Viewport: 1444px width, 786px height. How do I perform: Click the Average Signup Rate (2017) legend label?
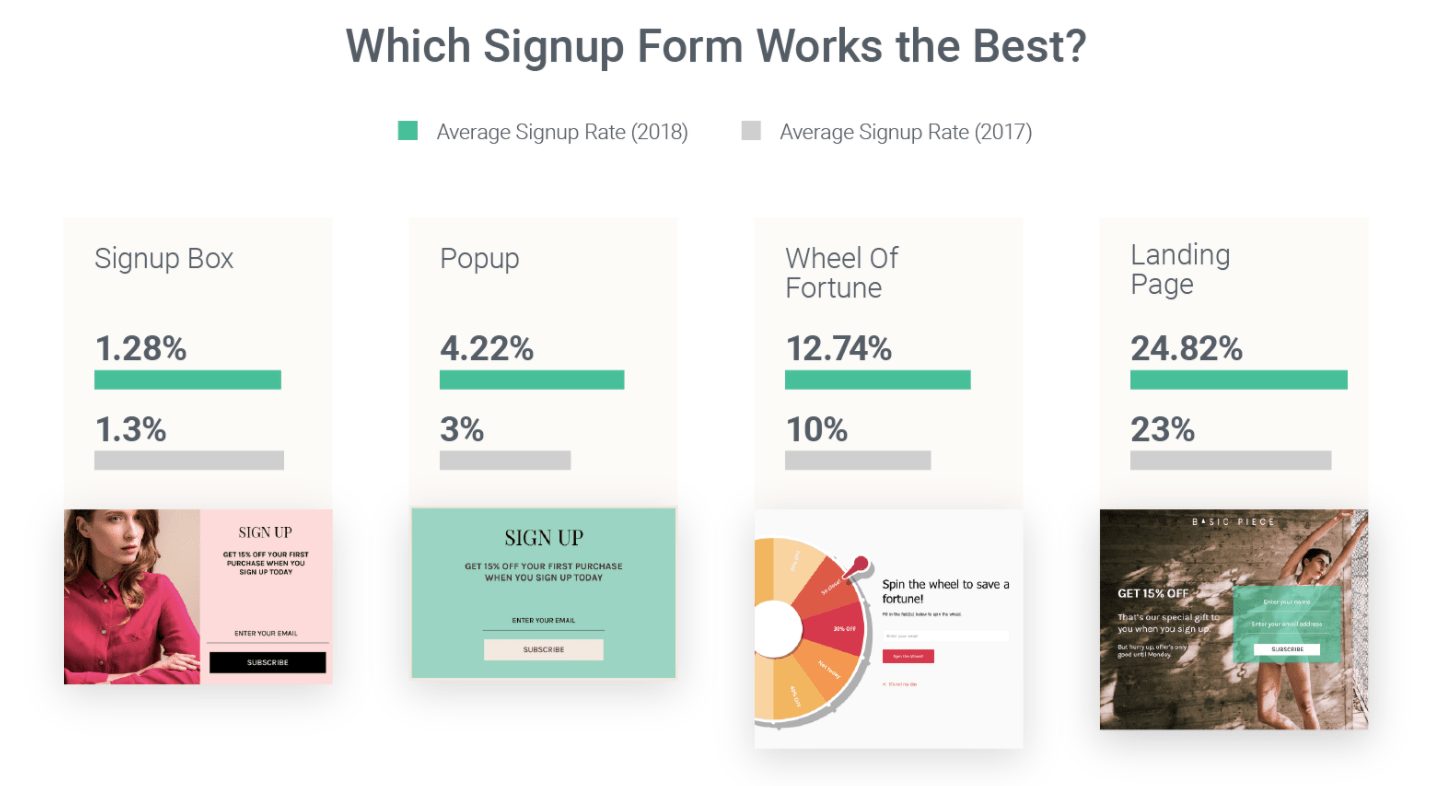point(906,132)
